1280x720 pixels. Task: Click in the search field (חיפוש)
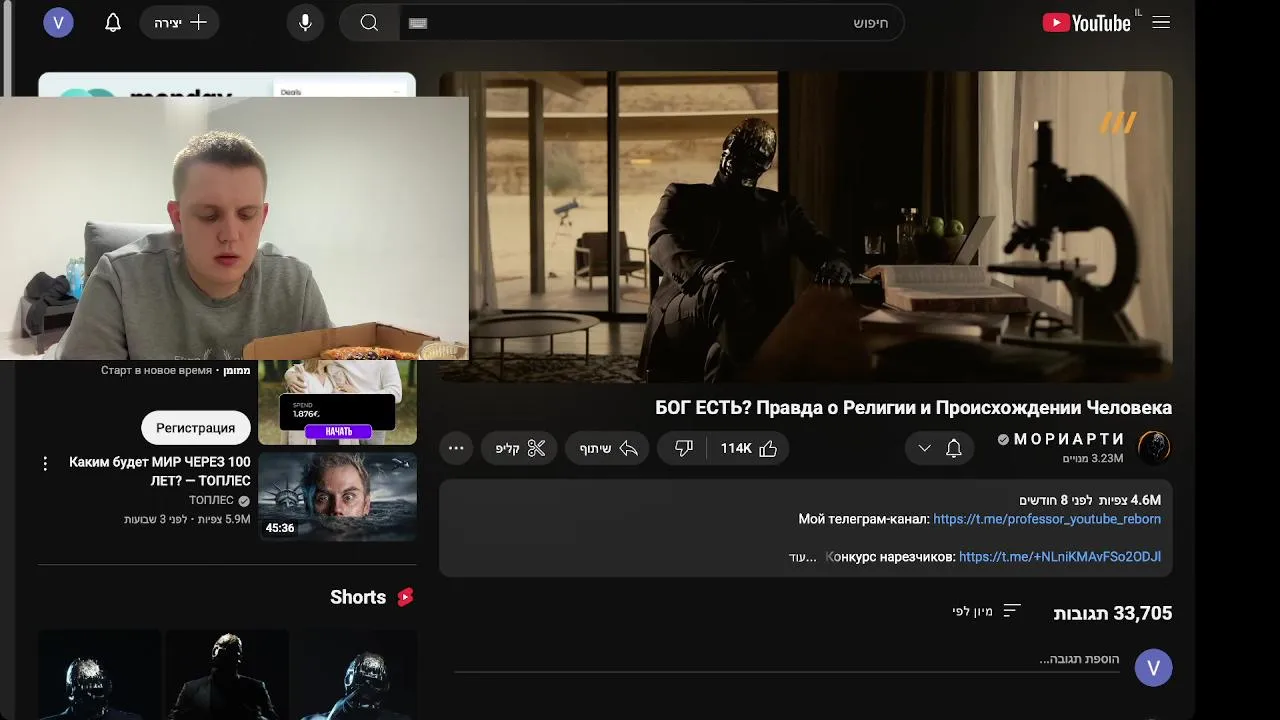point(651,23)
